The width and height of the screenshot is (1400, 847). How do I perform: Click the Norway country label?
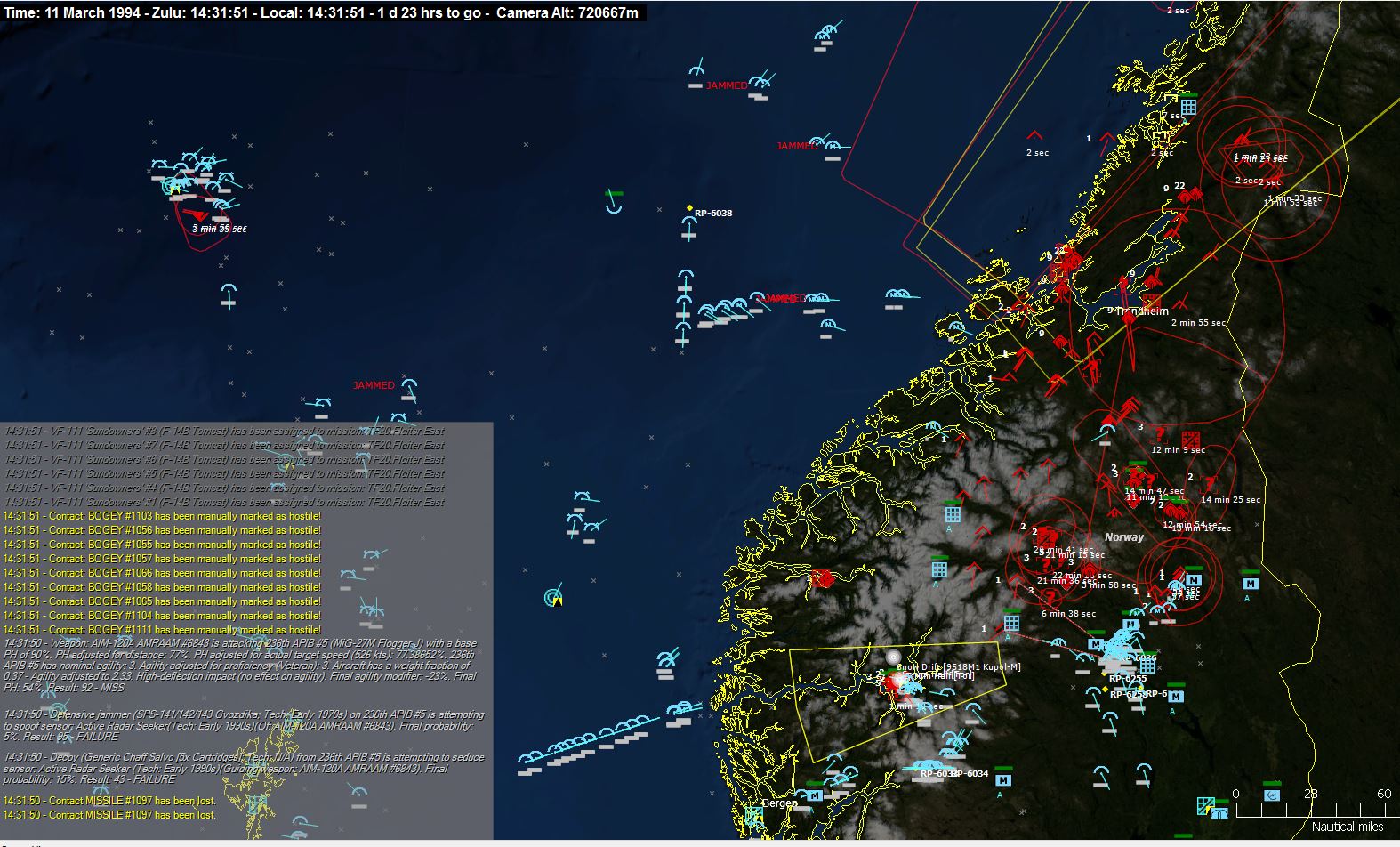[1124, 537]
